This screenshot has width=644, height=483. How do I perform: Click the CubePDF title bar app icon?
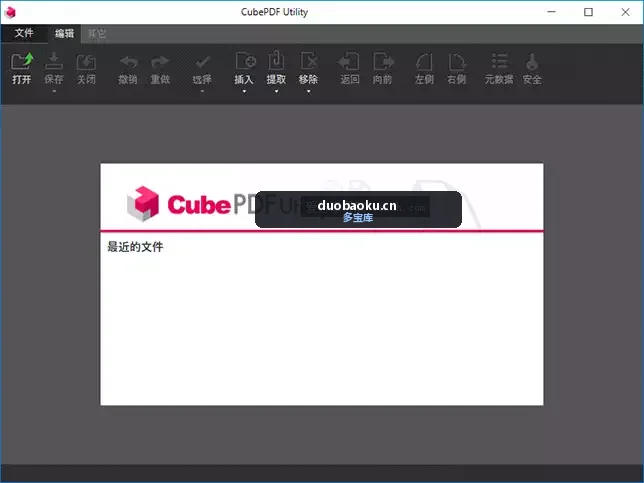[10, 12]
